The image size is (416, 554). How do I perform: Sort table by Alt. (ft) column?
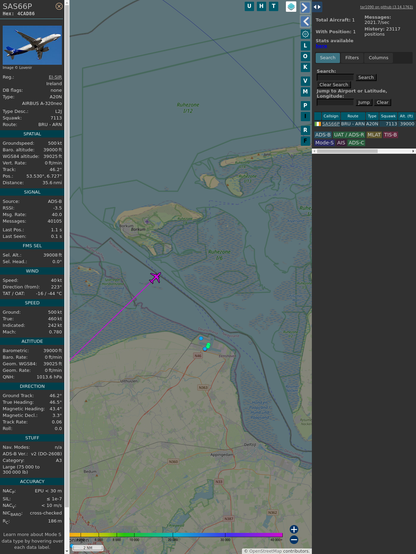406,116
